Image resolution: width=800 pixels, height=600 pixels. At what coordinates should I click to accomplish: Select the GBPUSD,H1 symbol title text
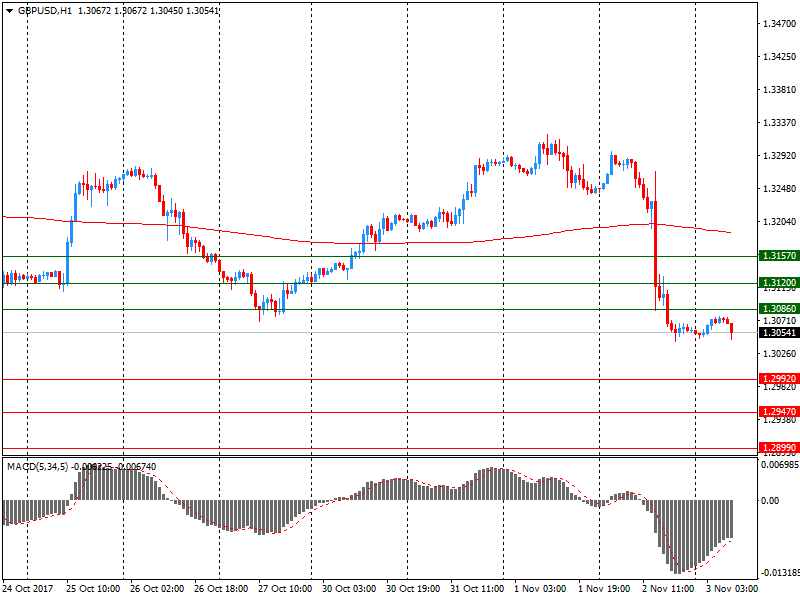click(x=45, y=11)
